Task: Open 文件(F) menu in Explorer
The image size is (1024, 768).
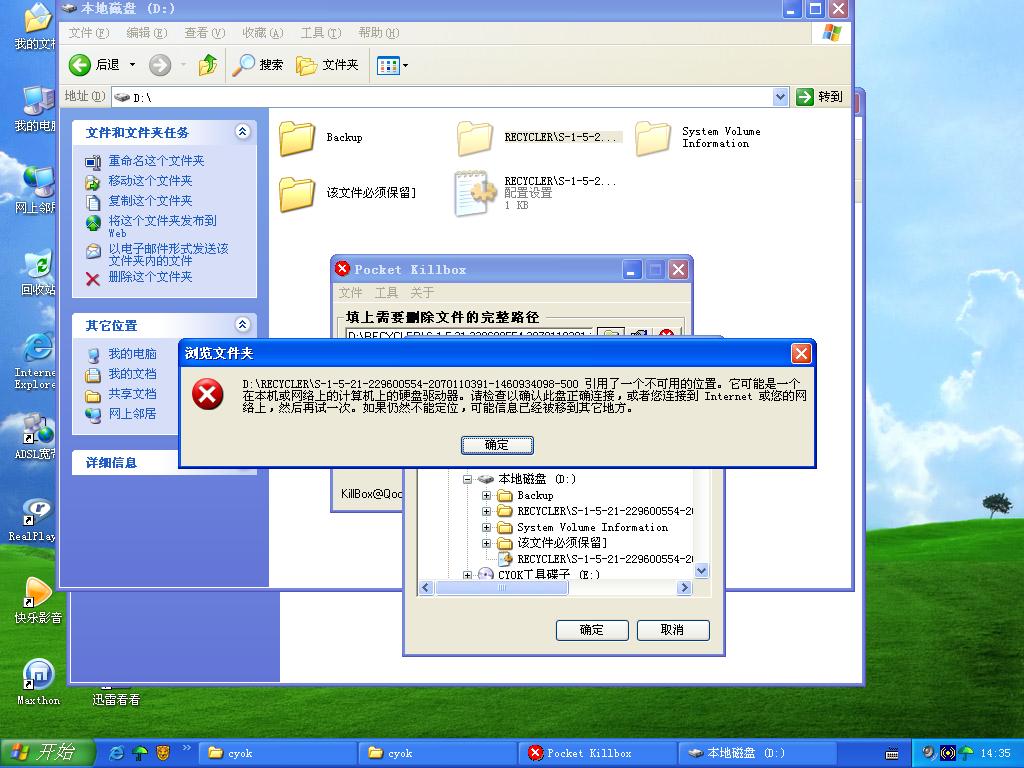Action: click(89, 33)
